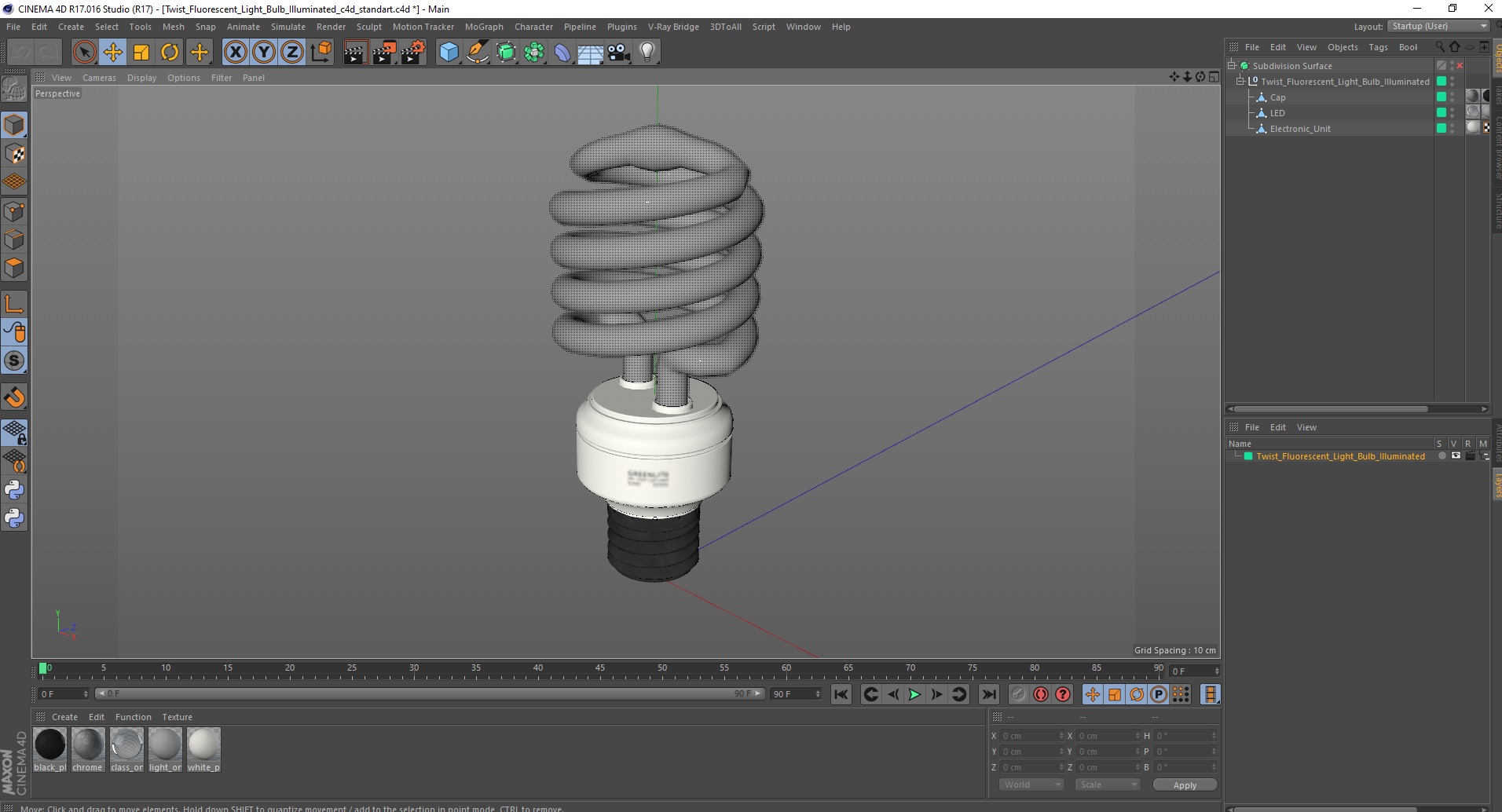Open the MoGraph menu
Viewport: 1502px width, 812px height.
484,27
